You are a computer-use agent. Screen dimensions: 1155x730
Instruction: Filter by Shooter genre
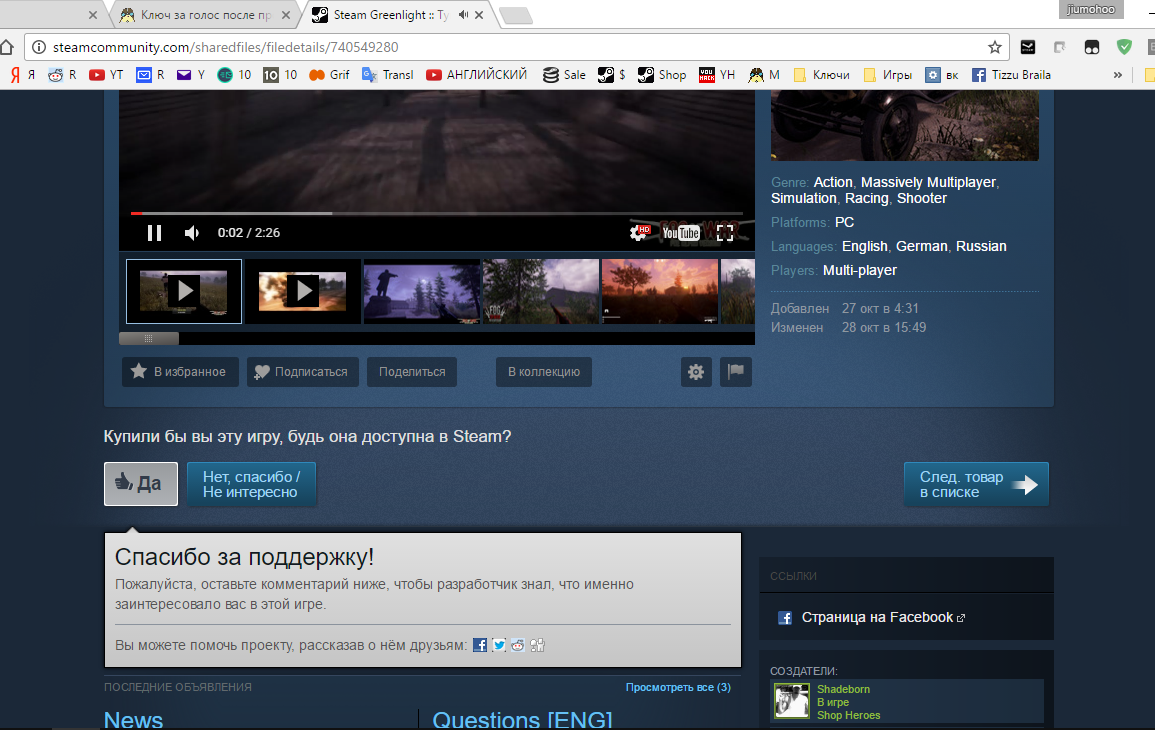tap(921, 198)
